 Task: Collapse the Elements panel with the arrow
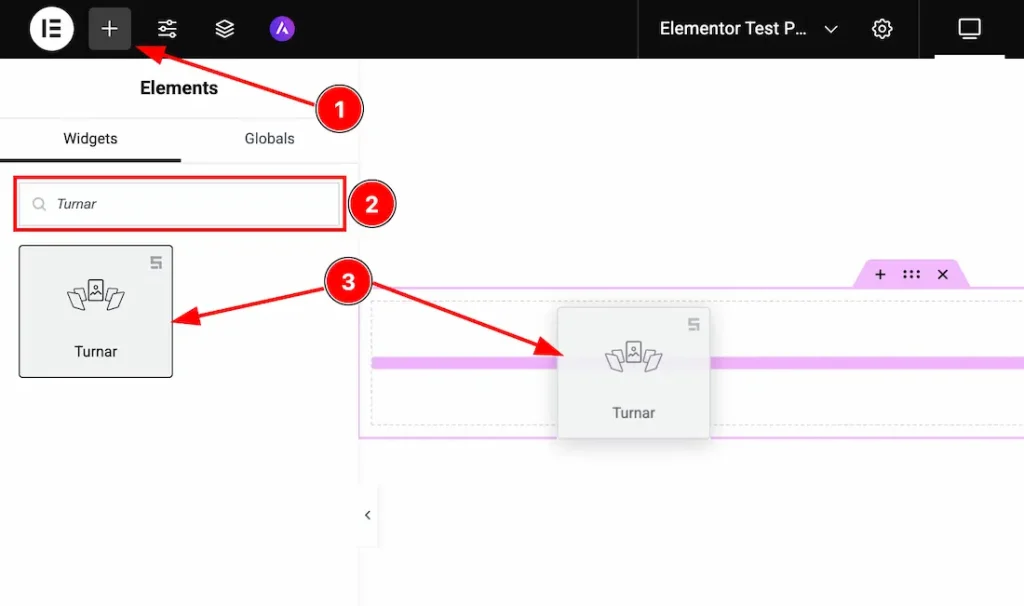366,515
